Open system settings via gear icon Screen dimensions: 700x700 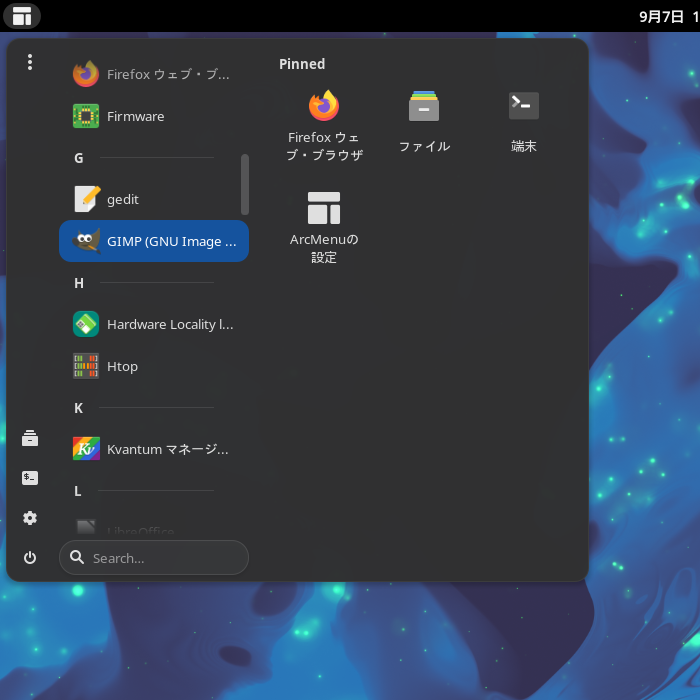point(30,518)
